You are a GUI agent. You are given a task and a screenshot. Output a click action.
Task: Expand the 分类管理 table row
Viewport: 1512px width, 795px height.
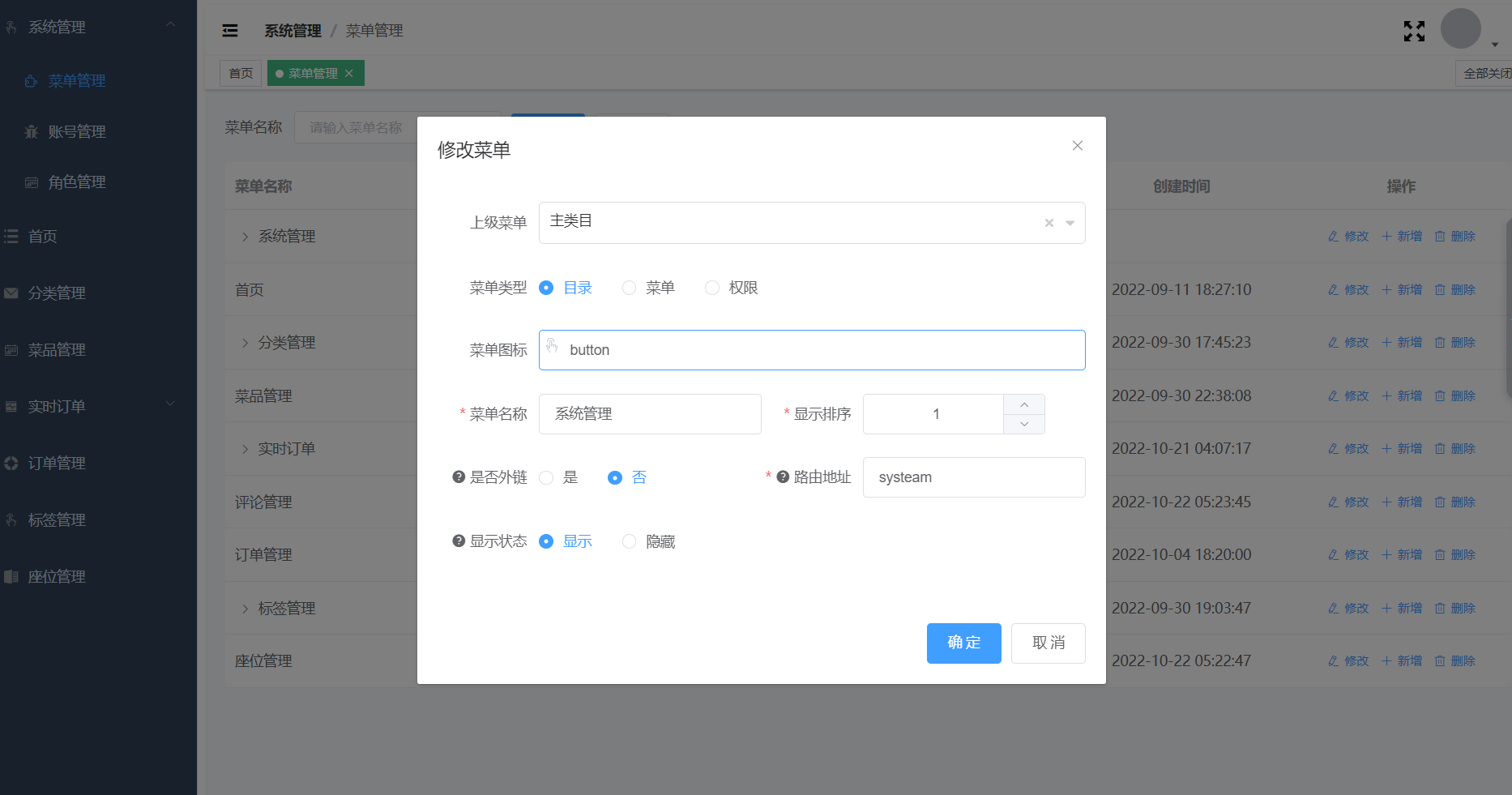click(x=245, y=343)
